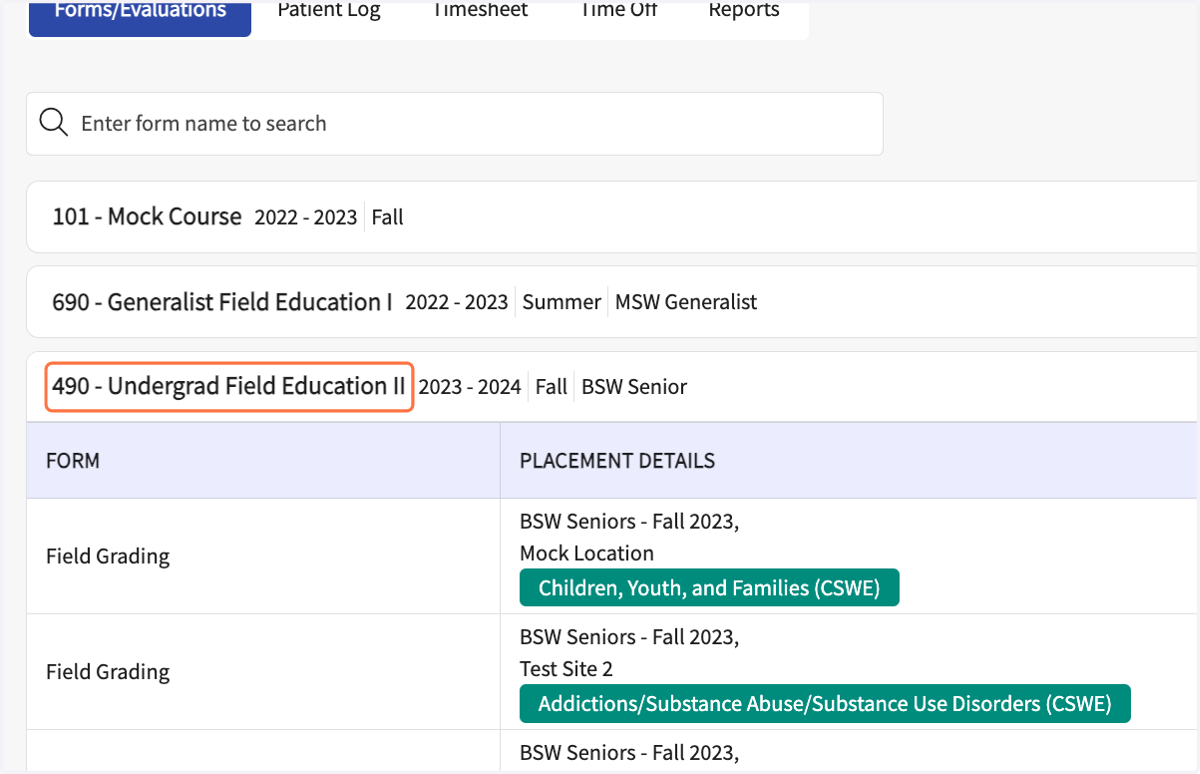Image resolution: width=1200 pixels, height=774 pixels.
Task: Open the Timesheet tab
Action: pos(481,11)
